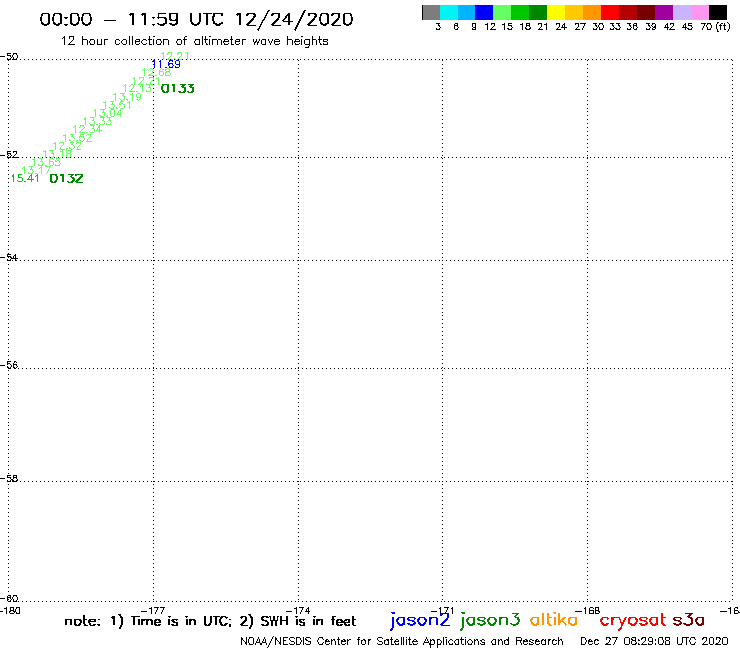Click the latitude axis label -58
740x650 pixels.
pyautogui.click(x=9, y=478)
